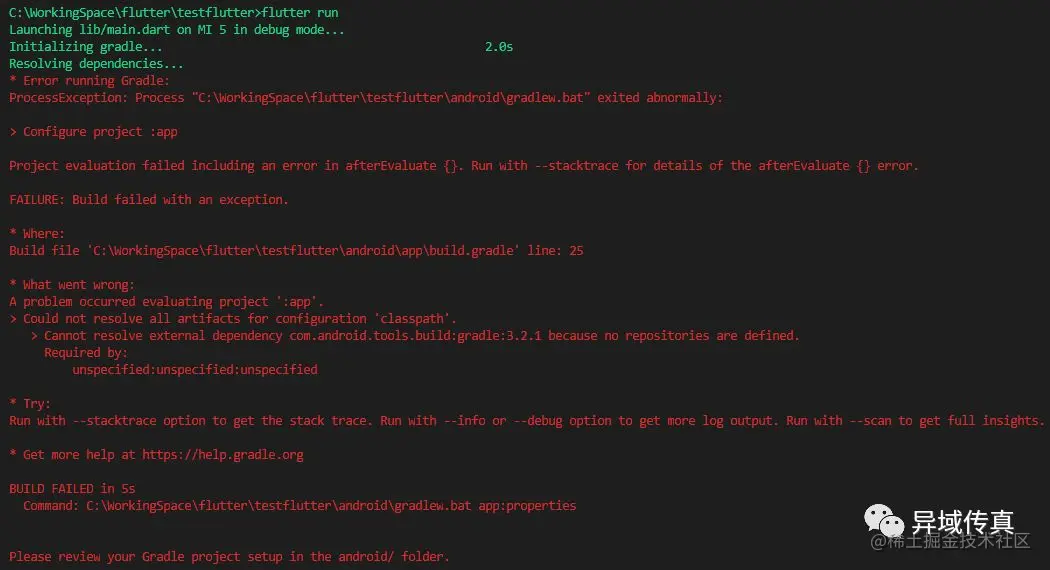Viewport: 1050px width, 570px height.
Task: Click the build.gradle file path line
Action: coord(296,251)
